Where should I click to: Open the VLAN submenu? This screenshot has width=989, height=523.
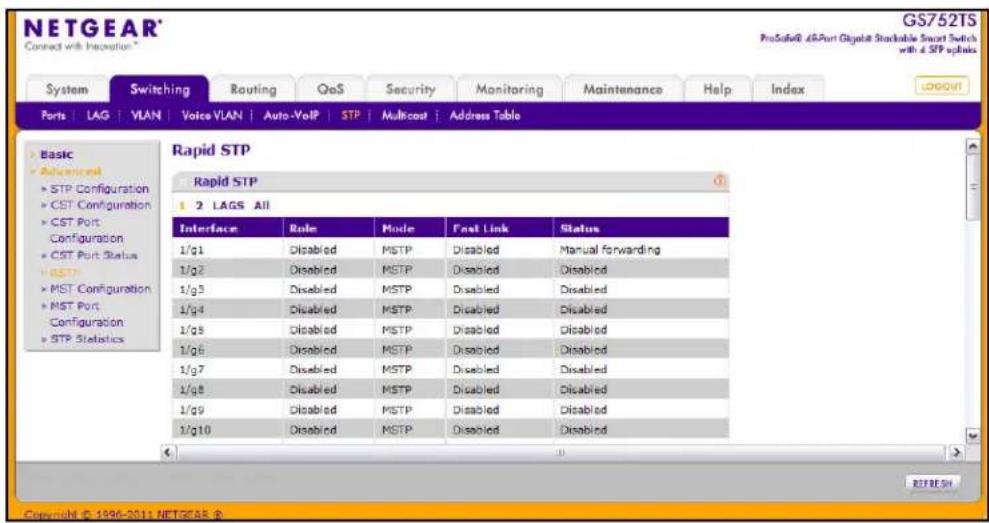click(146, 115)
